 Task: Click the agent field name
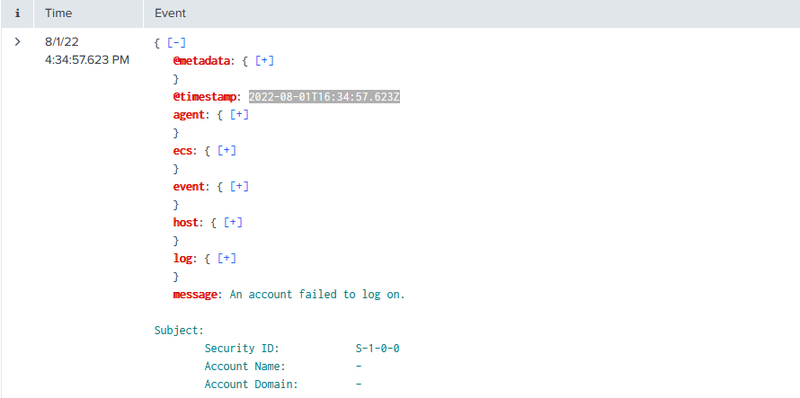coord(188,115)
